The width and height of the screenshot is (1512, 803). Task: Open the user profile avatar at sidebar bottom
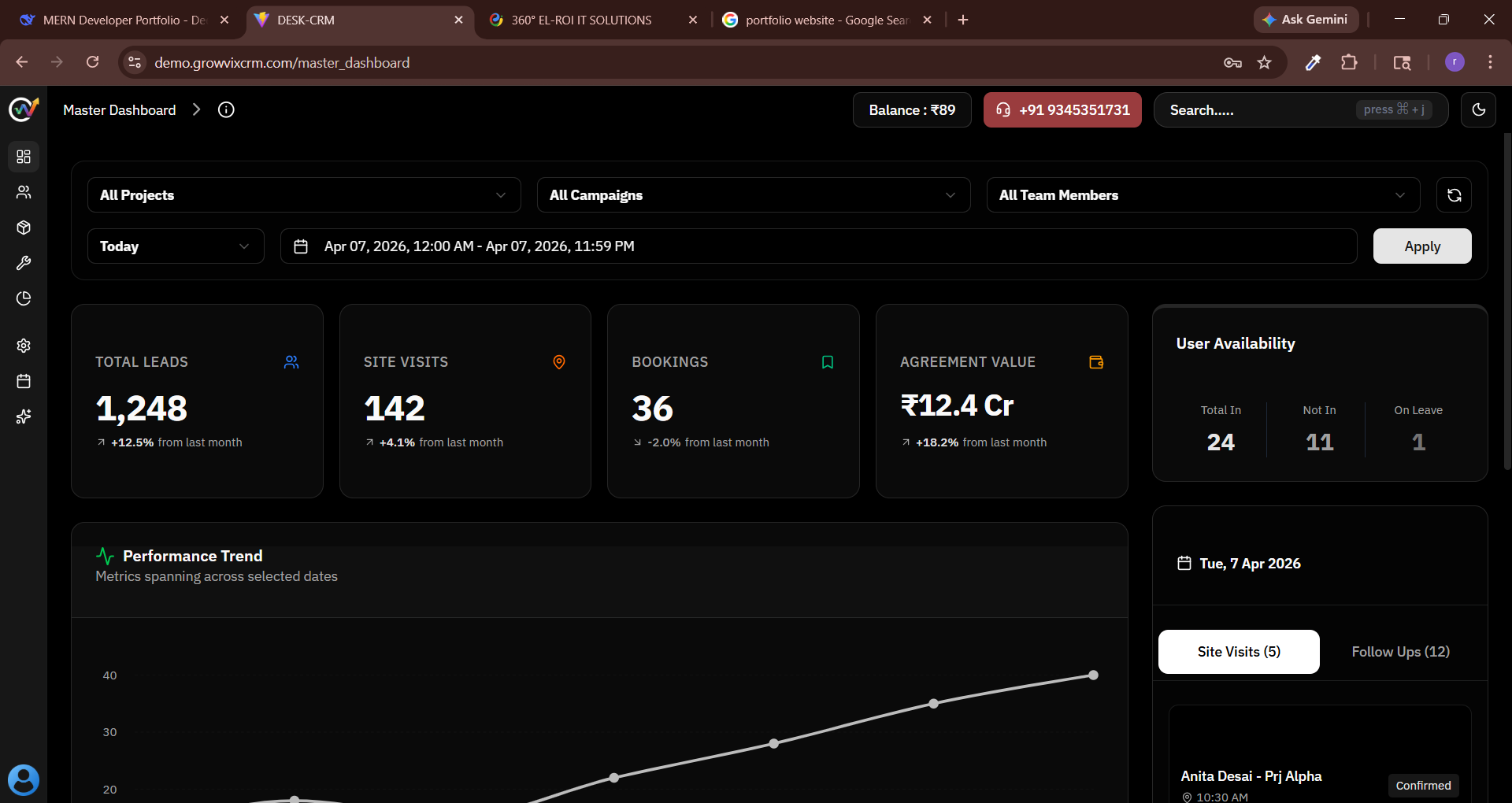click(24, 780)
